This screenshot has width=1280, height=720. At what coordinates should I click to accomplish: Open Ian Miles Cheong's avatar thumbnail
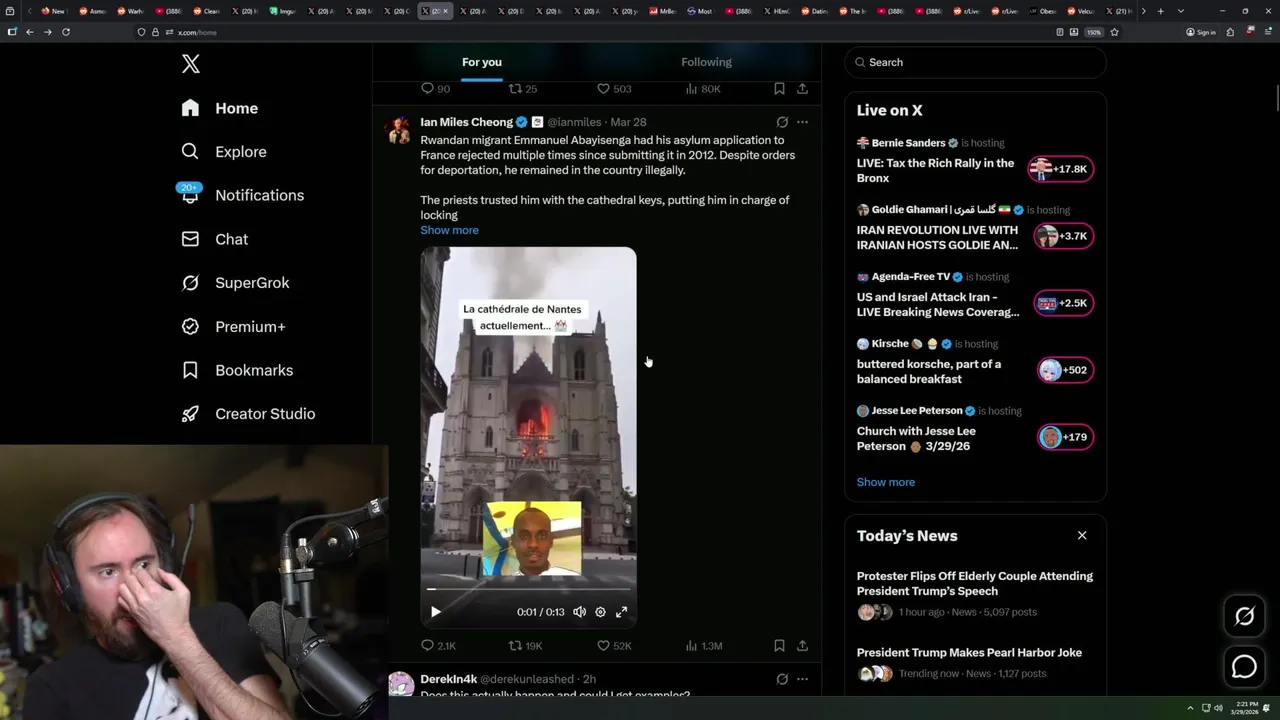pyautogui.click(x=400, y=130)
